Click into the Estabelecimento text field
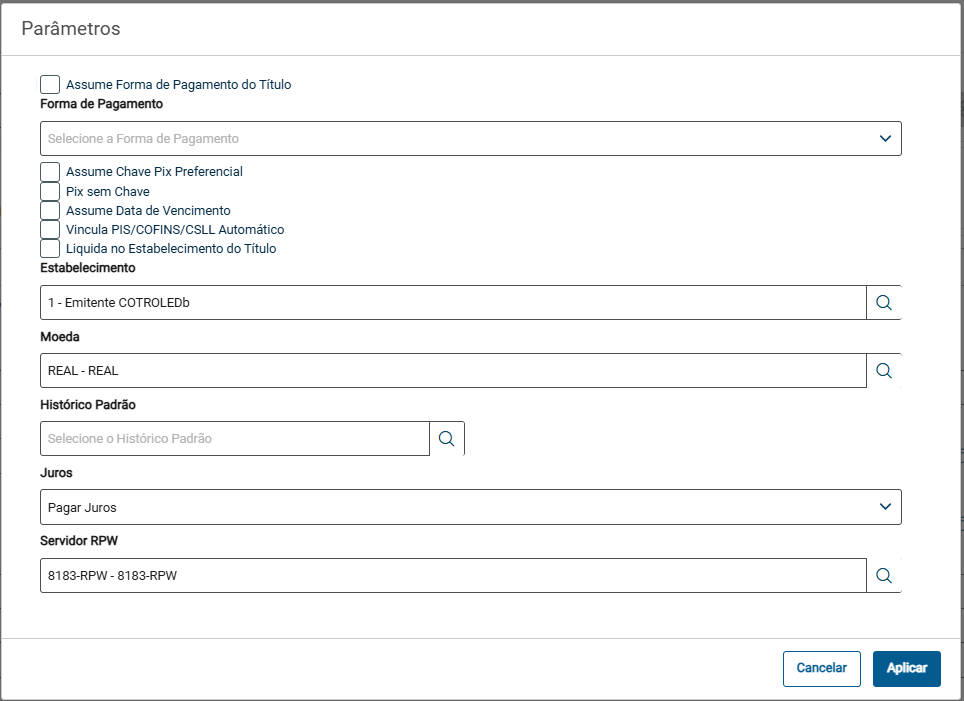 (450, 302)
